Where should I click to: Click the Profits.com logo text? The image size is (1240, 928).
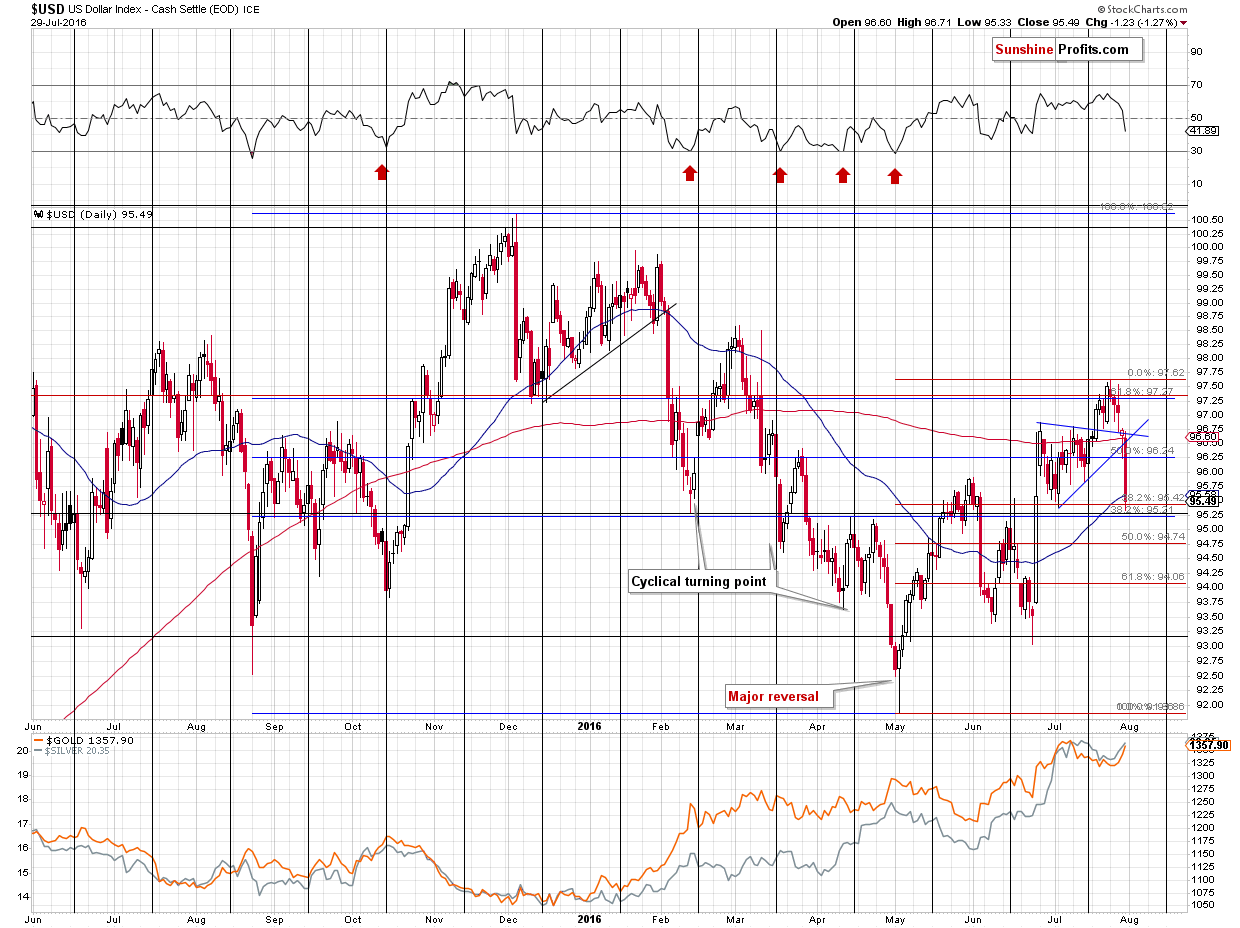[x=1094, y=50]
